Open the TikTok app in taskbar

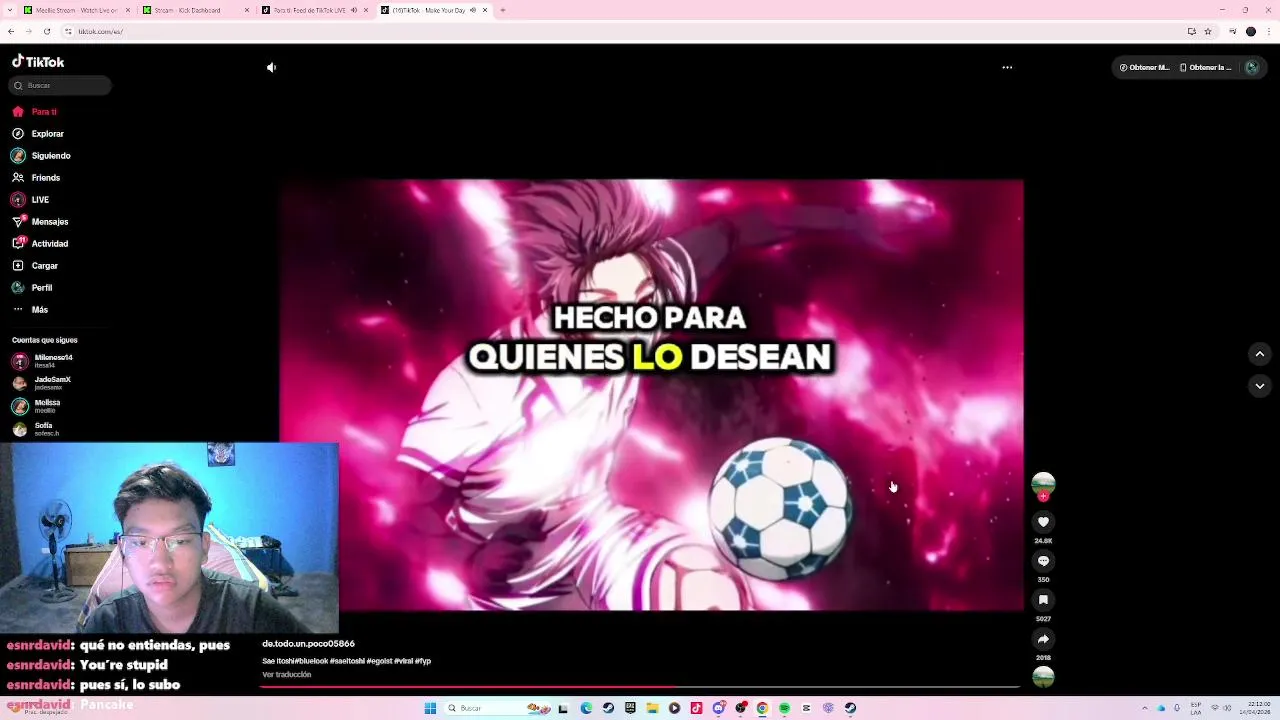coord(696,708)
